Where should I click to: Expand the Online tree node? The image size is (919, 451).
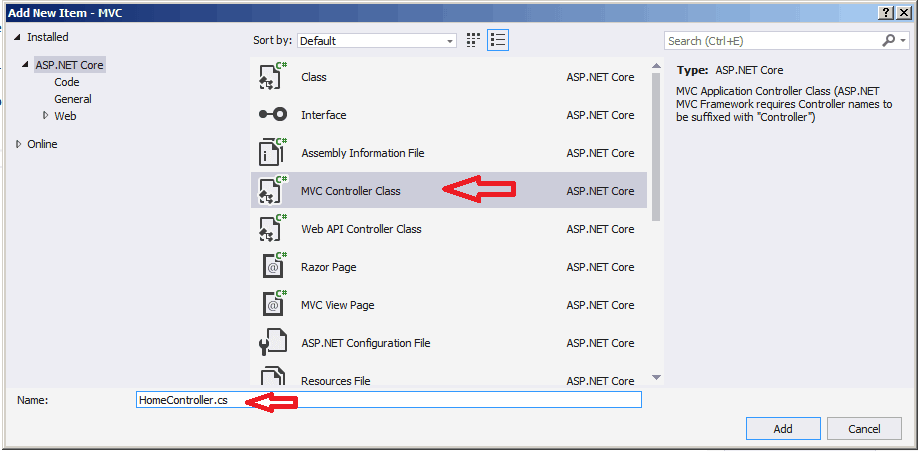tap(19, 144)
